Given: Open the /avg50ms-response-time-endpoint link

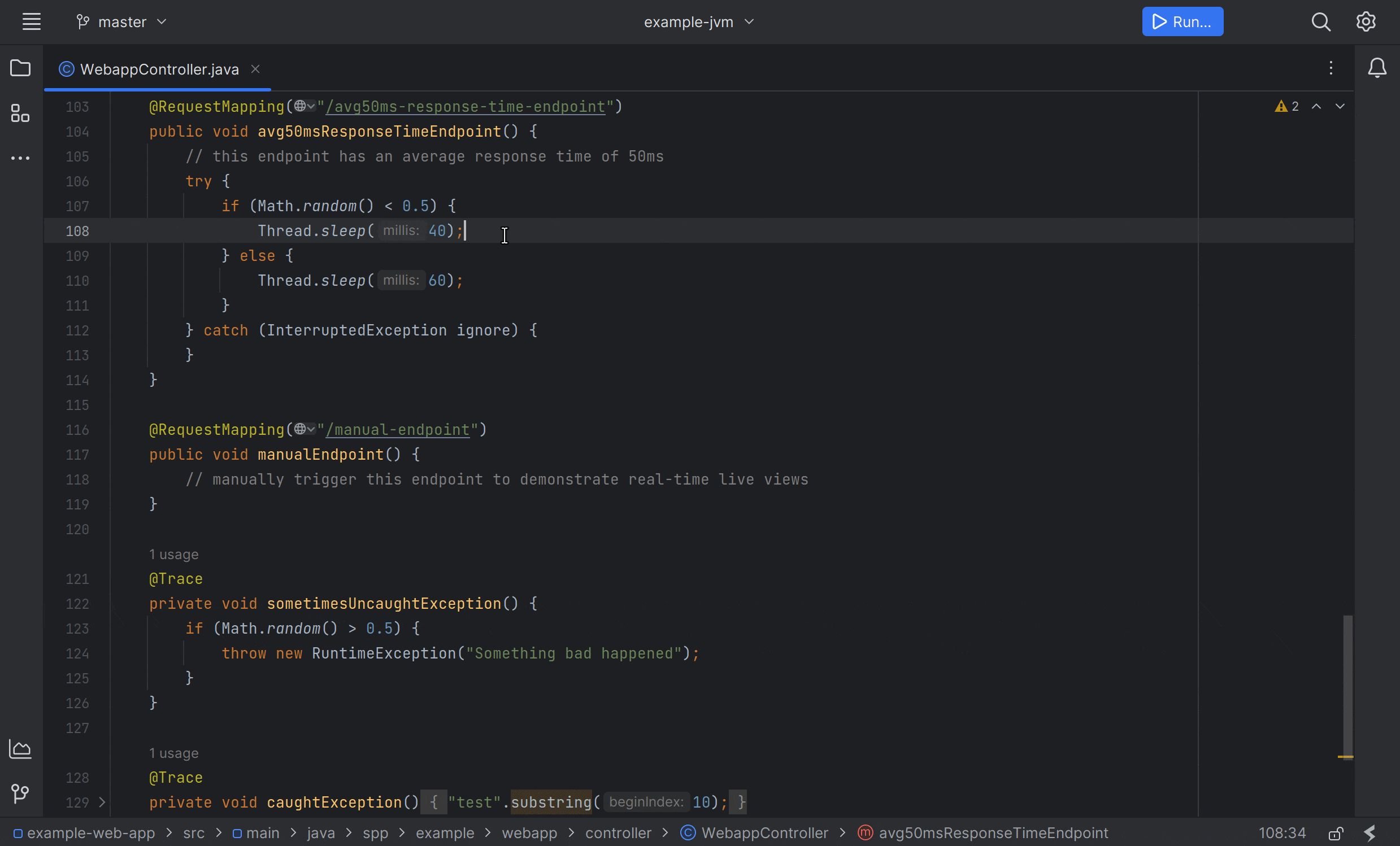Looking at the screenshot, I should click(x=466, y=107).
